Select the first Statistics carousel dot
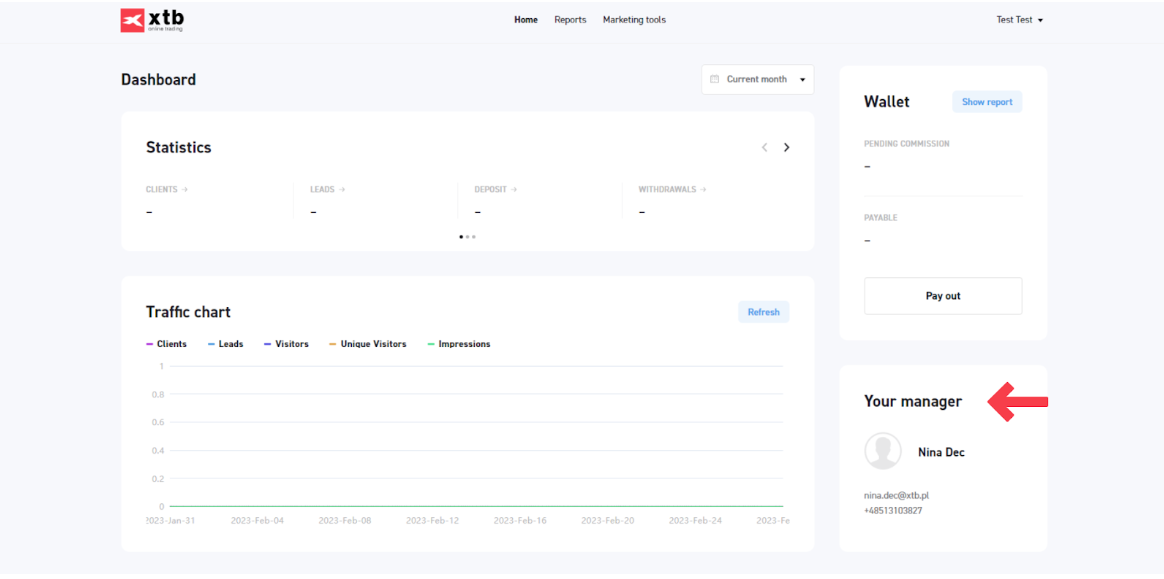This screenshot has width=1164, height=579. pyautogui.click(x=461, y=237)
